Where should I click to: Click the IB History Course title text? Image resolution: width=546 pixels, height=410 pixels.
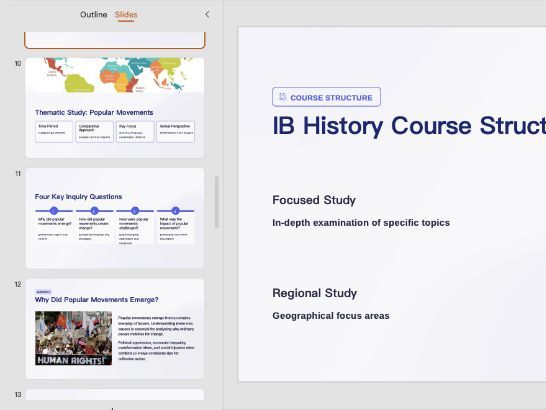[409, 126]
